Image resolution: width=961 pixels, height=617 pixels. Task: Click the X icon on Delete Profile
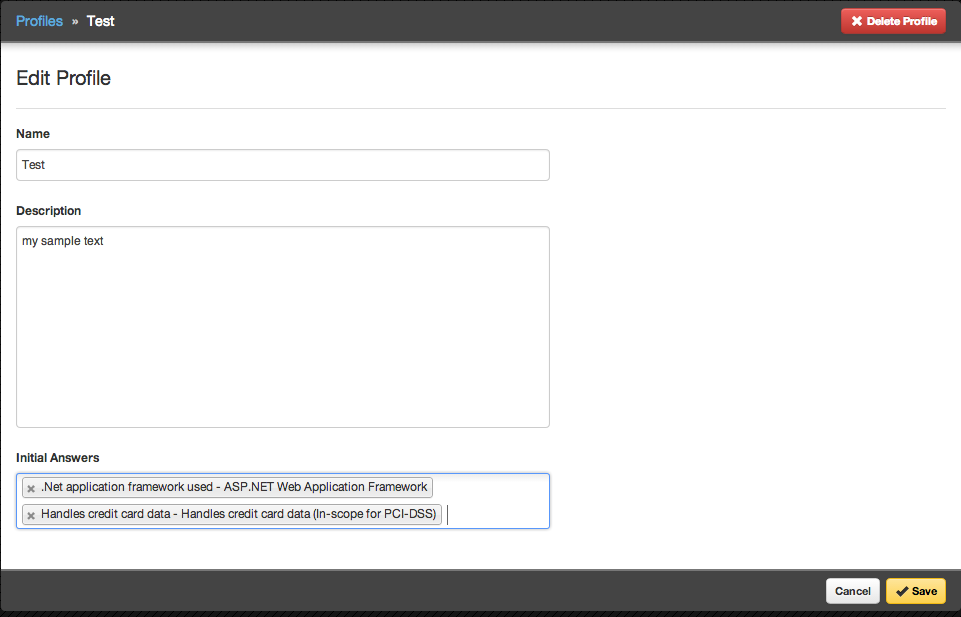click(856, 21)
